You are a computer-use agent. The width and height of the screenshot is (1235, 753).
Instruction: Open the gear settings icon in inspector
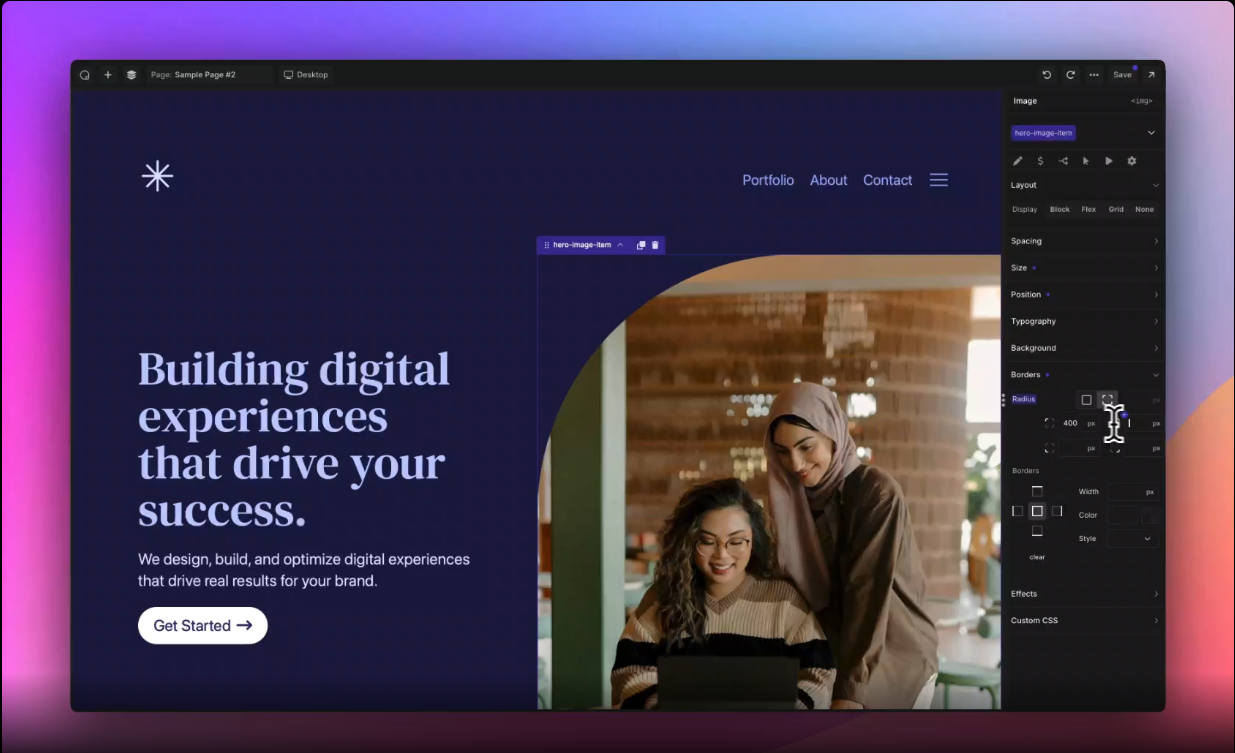[1132, 161]
